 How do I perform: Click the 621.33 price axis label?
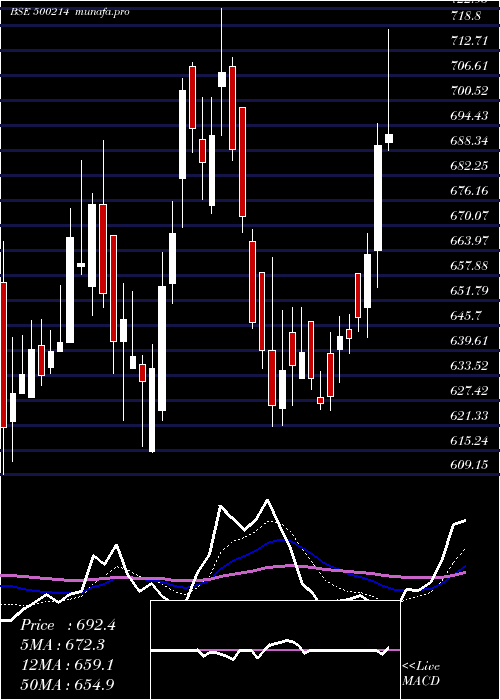coord(468,416)
